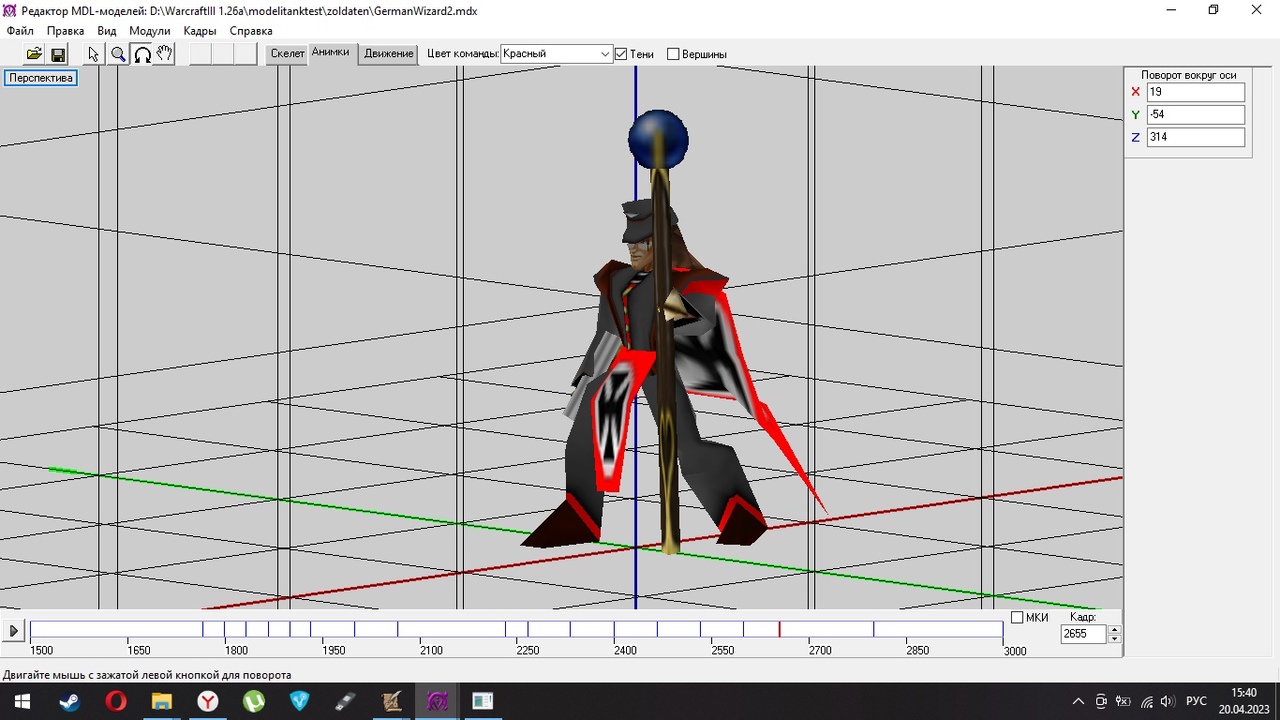This screenshot has height=720, width=1280.
Task: Open Steam from the taskbar
Action: point(69,701)
